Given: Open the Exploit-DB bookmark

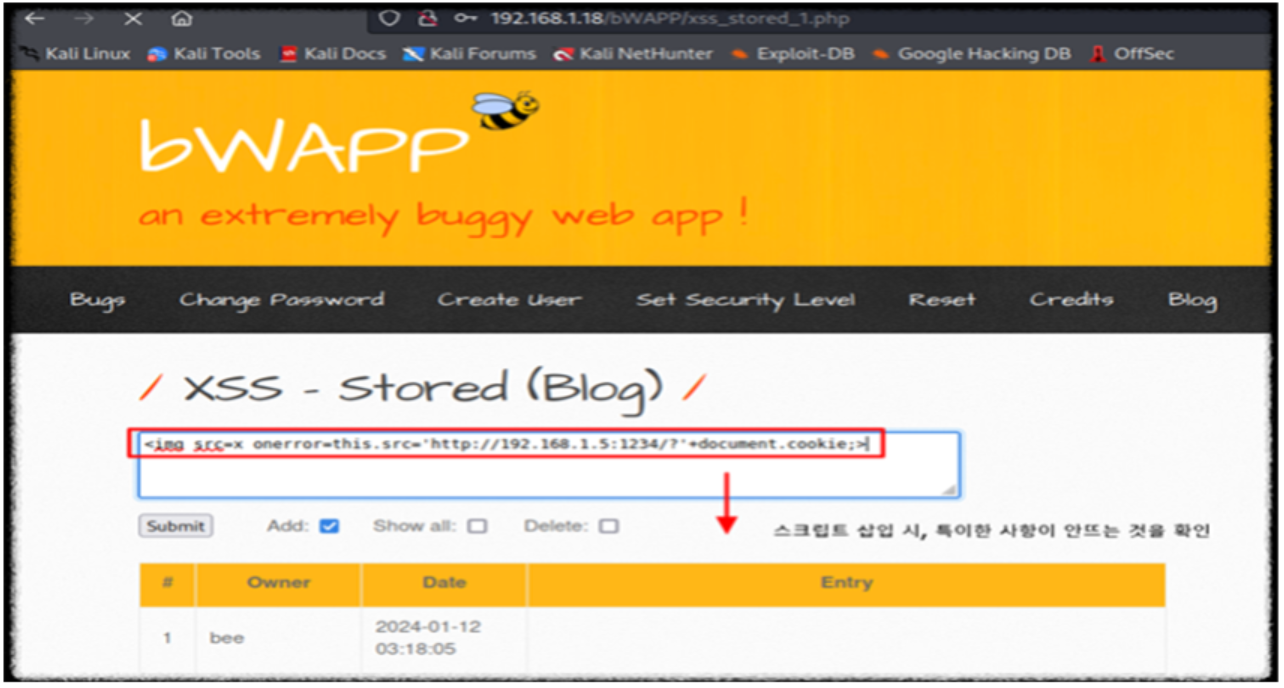Looking at the screenshot, I should tap(793, 54).
